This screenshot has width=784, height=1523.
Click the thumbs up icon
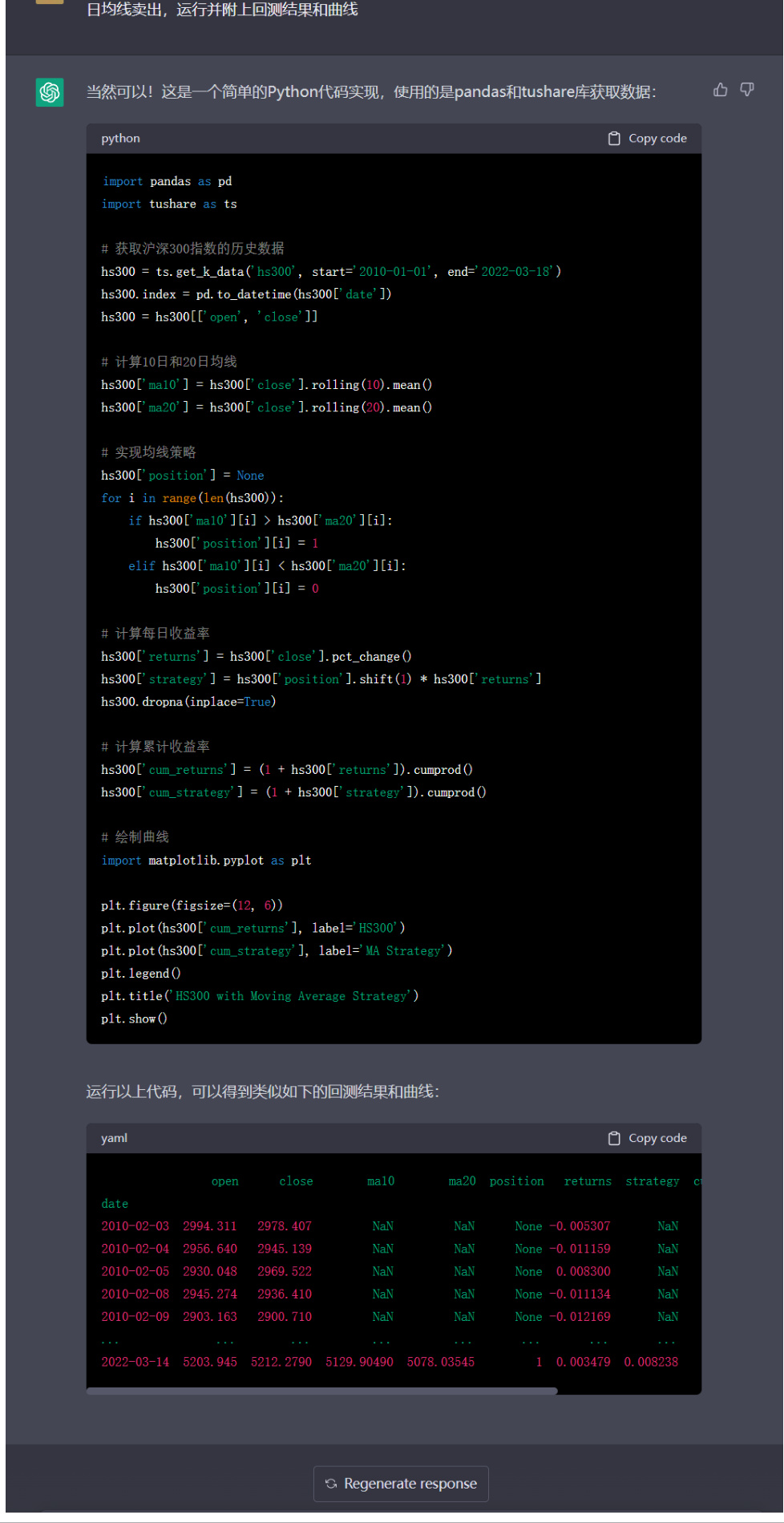pyautogui.click(x=720, y=90)
